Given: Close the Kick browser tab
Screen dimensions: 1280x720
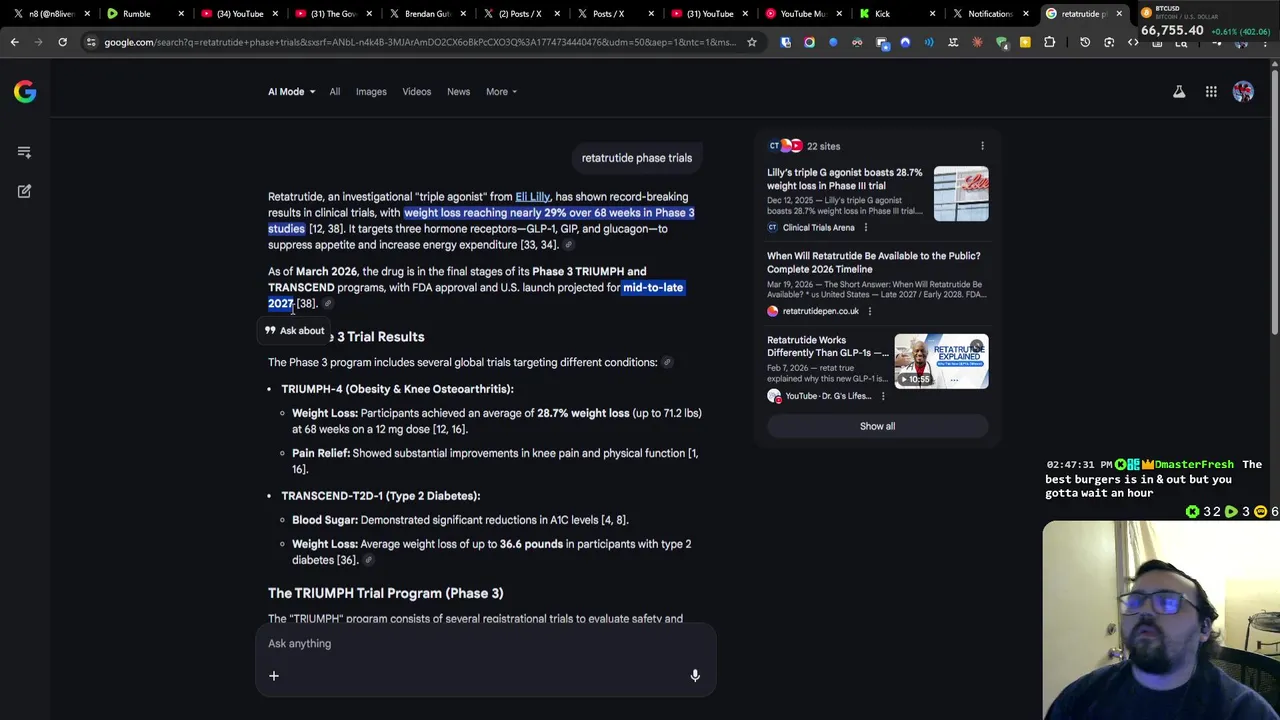Looking at the screenshot, I should pyautogui.click(x=933, y=14).
